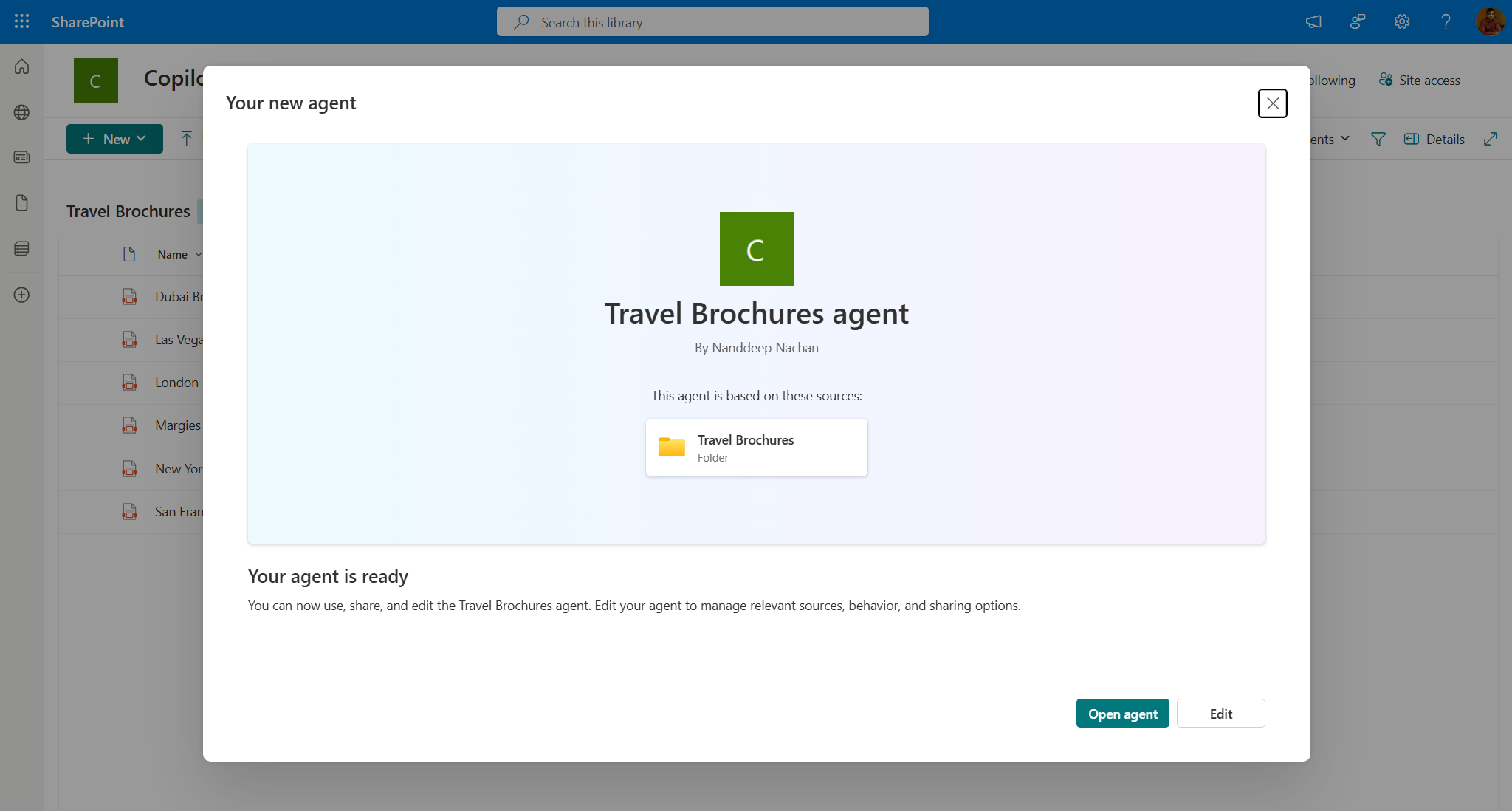Open the Help question mark
This screenshot has height=811, width=1512.
(x=1446, y=21)
